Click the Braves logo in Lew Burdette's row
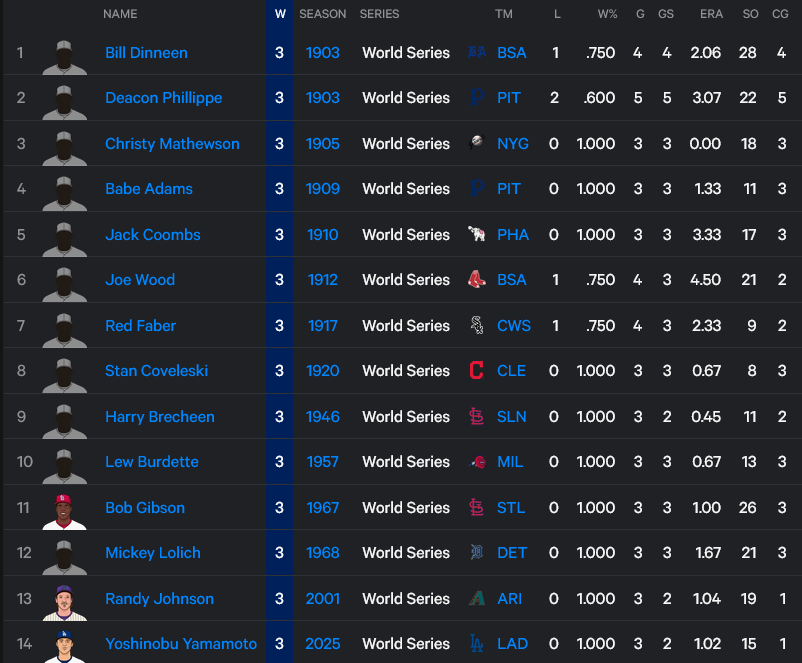802x663 pixels. pyautogui.click(x=477, y=462)
